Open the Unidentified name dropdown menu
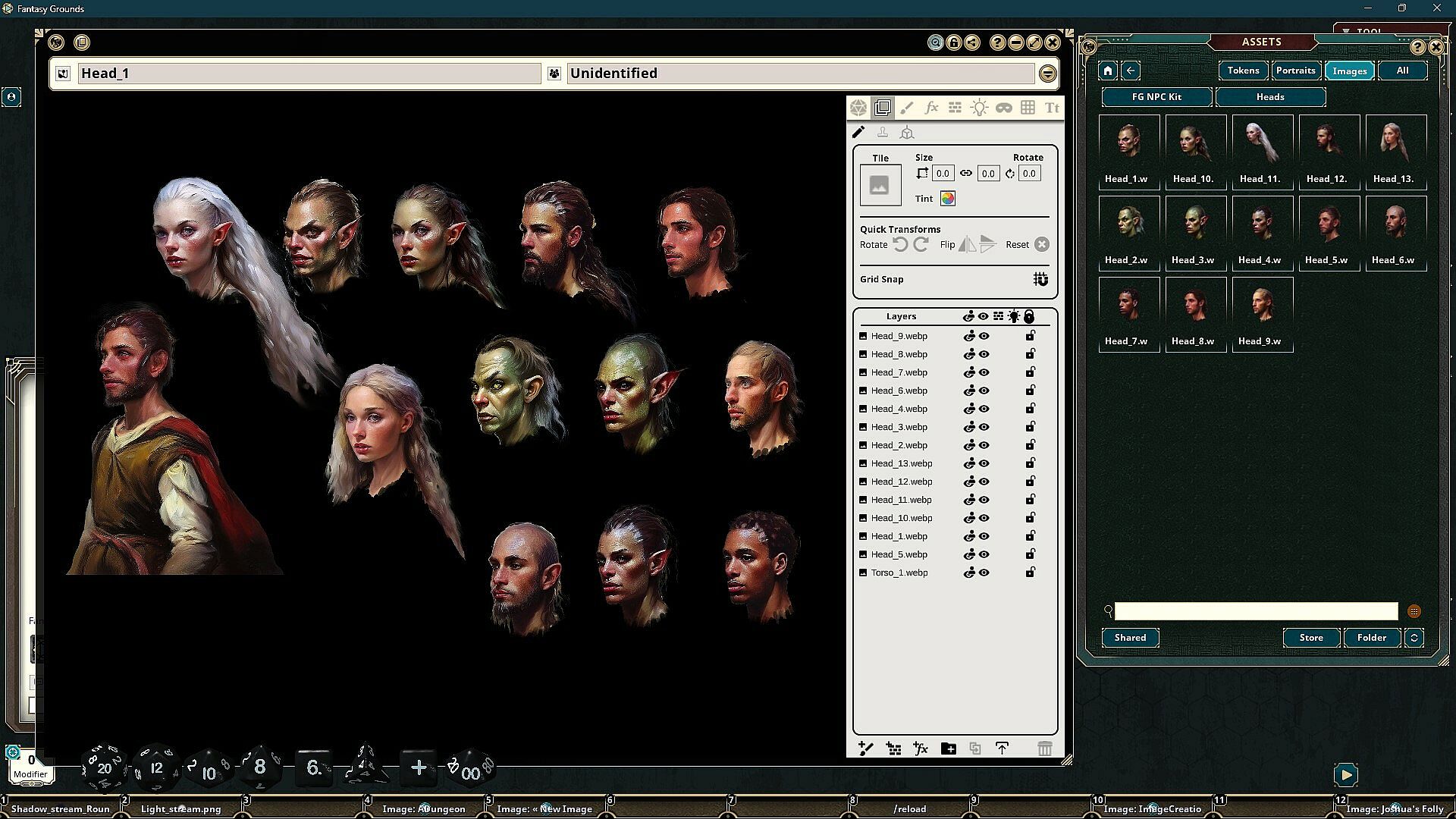This screenshot has width=1456, height=819. tap(1047, 74)
